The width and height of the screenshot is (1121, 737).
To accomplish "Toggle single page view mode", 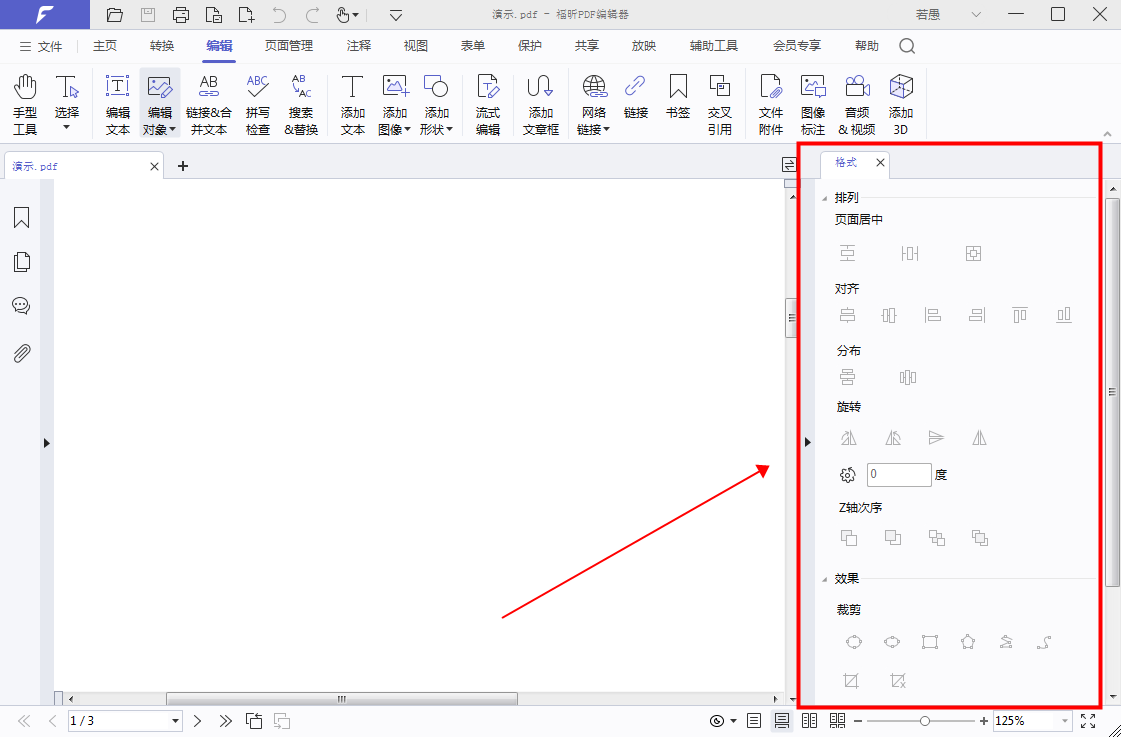I will [x=754, y=721].
